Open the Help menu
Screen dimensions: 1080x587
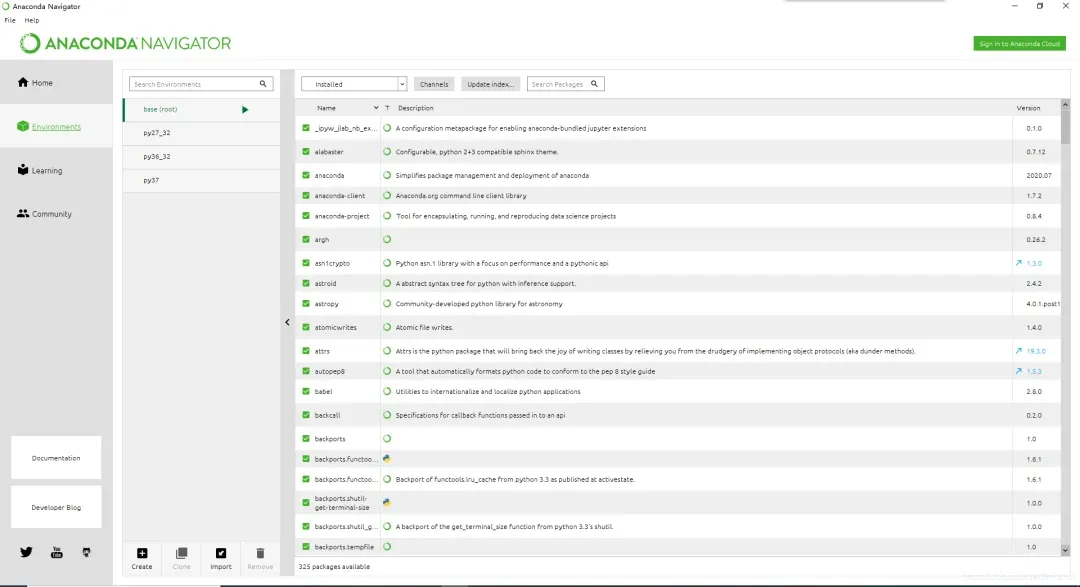point(32,21)
